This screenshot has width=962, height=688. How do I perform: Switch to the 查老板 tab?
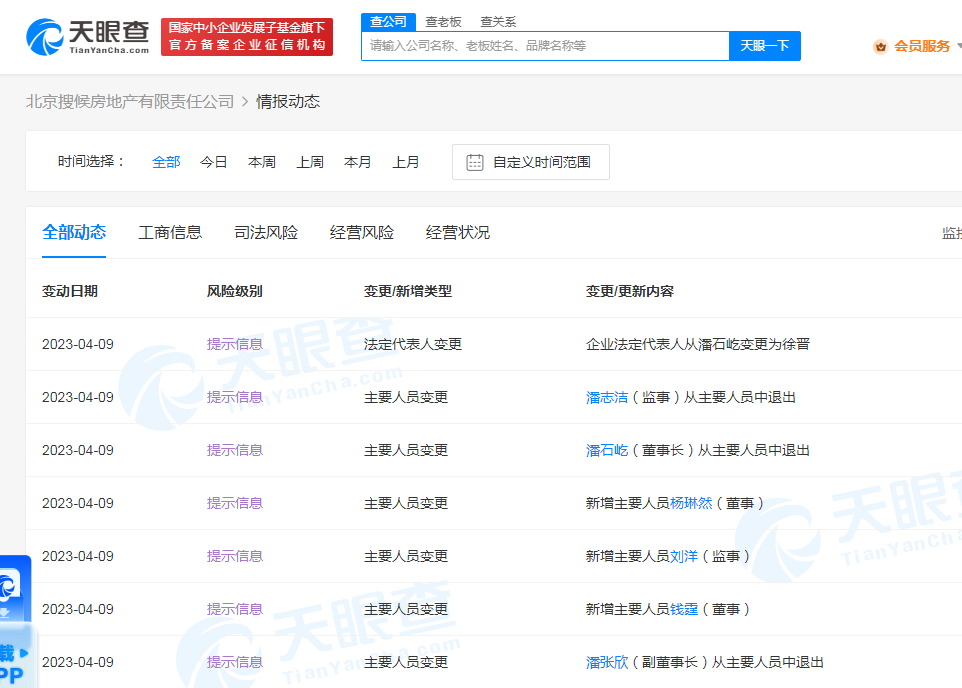click(x=442, y=21)
